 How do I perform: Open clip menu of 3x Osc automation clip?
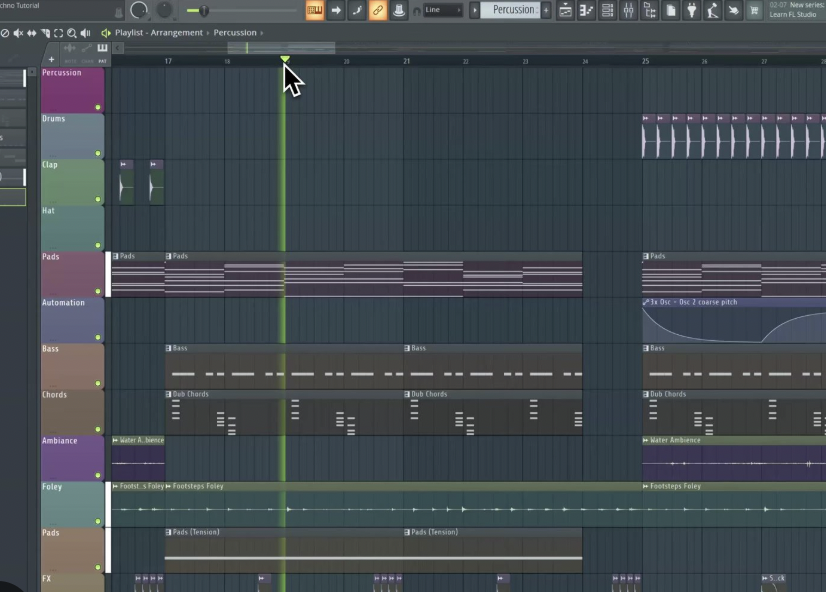pyautogui.click(x=646, y=302)
